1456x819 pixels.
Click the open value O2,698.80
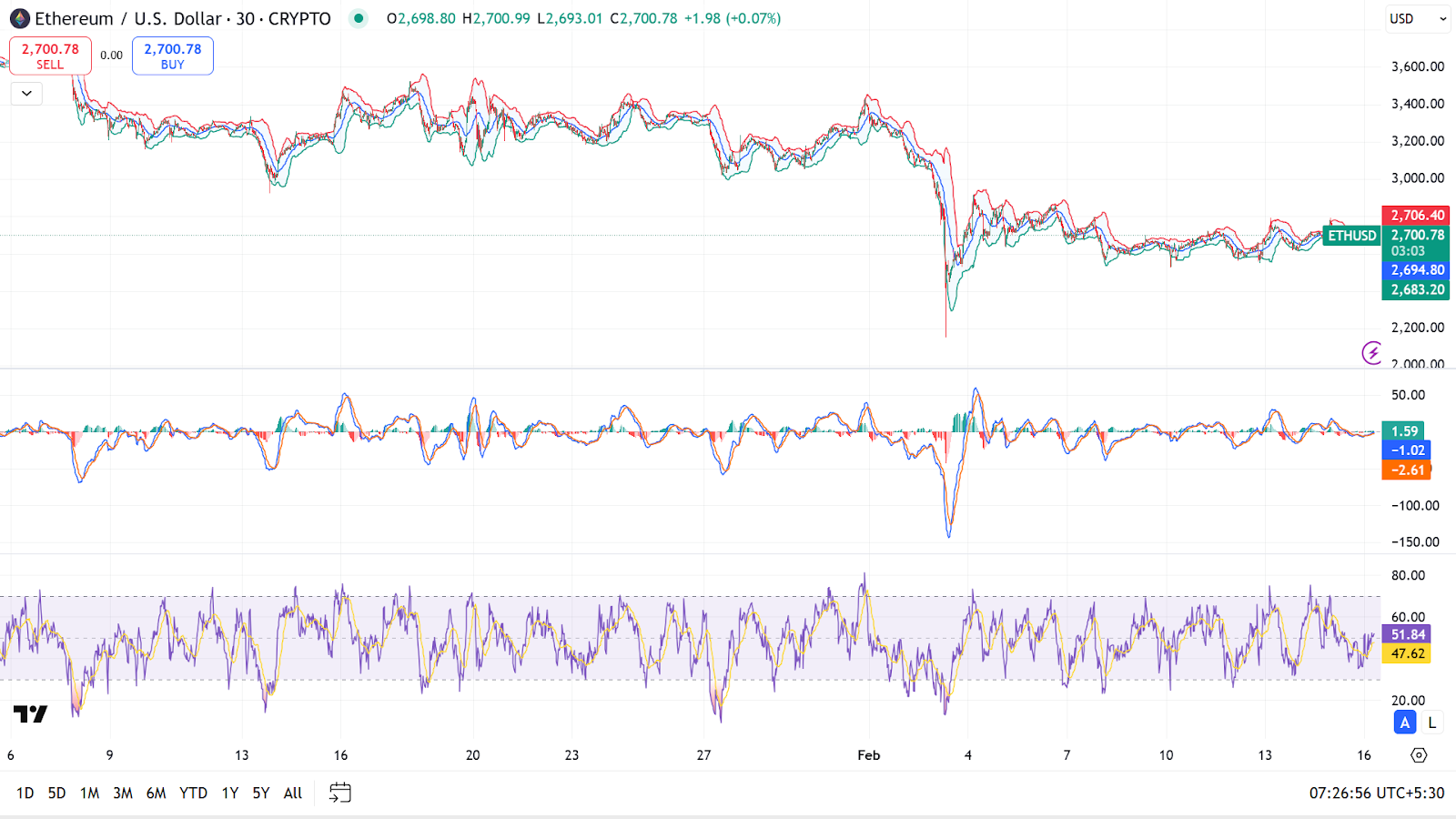(x=421, y=18)
